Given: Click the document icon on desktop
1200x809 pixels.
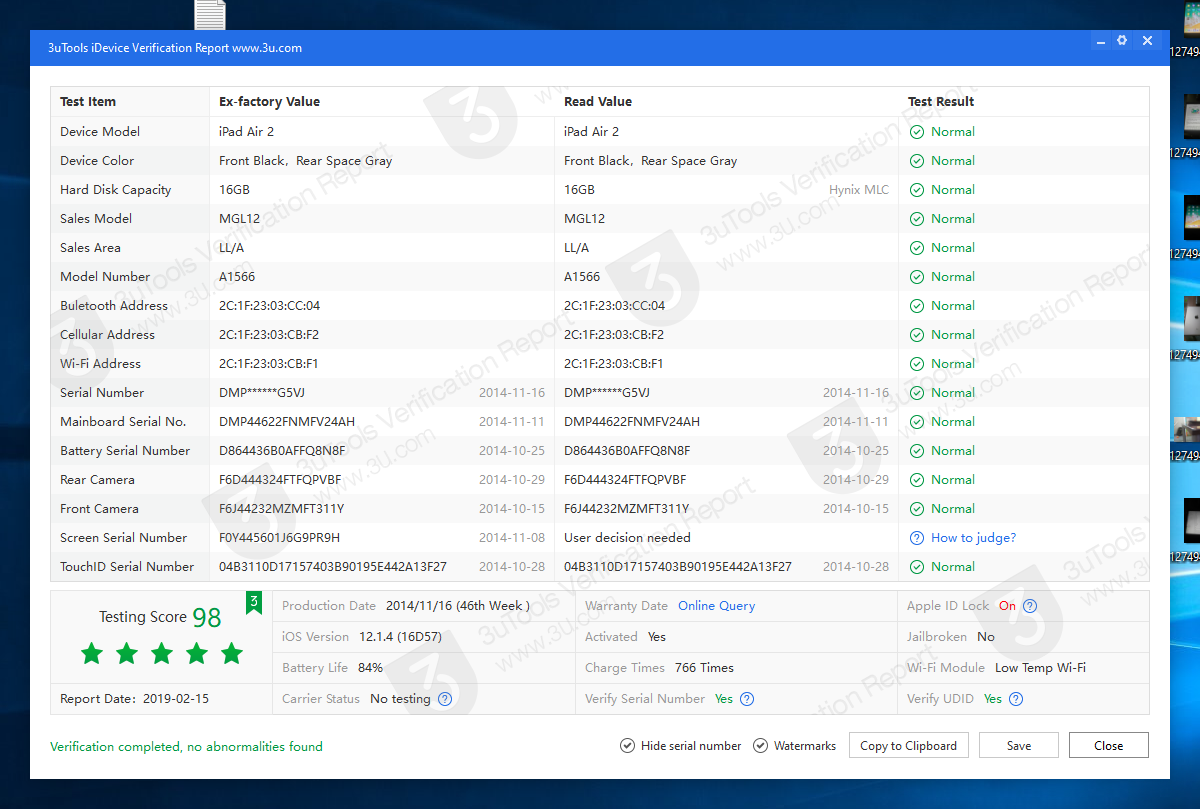Looking at the screenshot, I should click(210, 14).
